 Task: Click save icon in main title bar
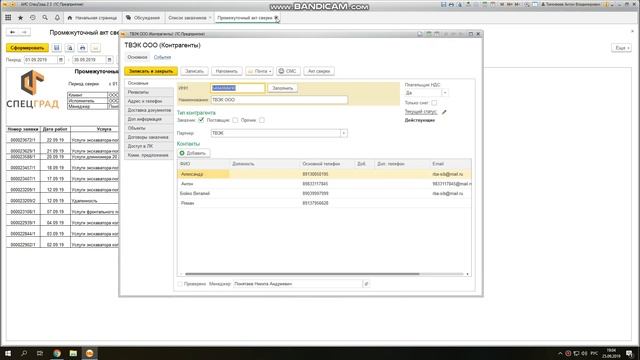[444, 4]
